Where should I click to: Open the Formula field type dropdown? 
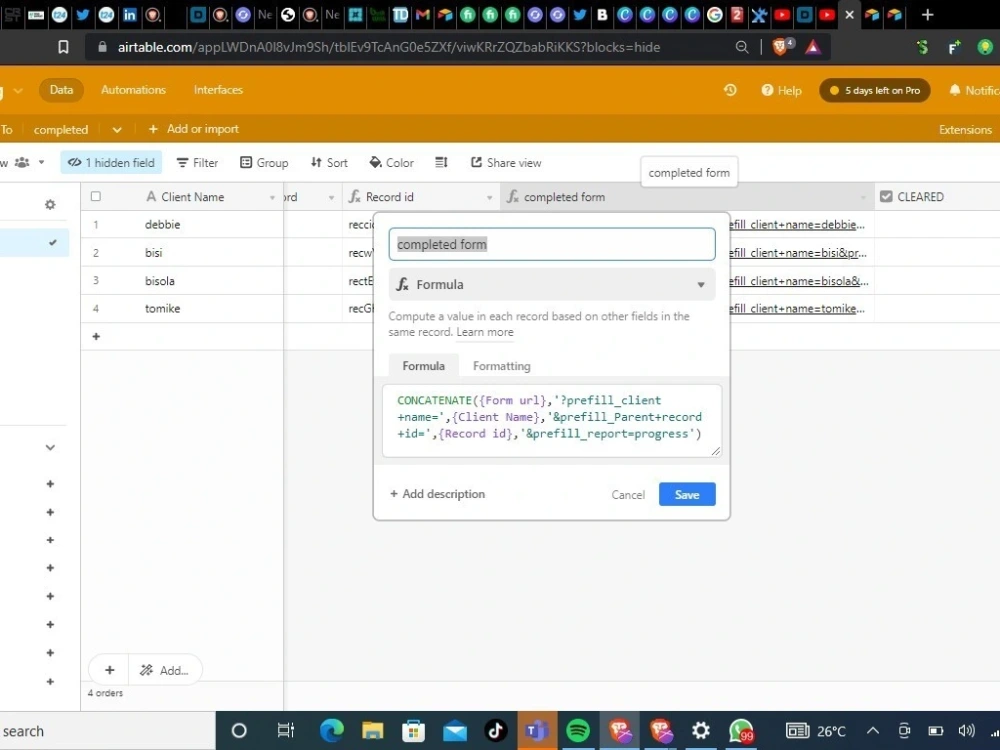click(x=552, y=284)
